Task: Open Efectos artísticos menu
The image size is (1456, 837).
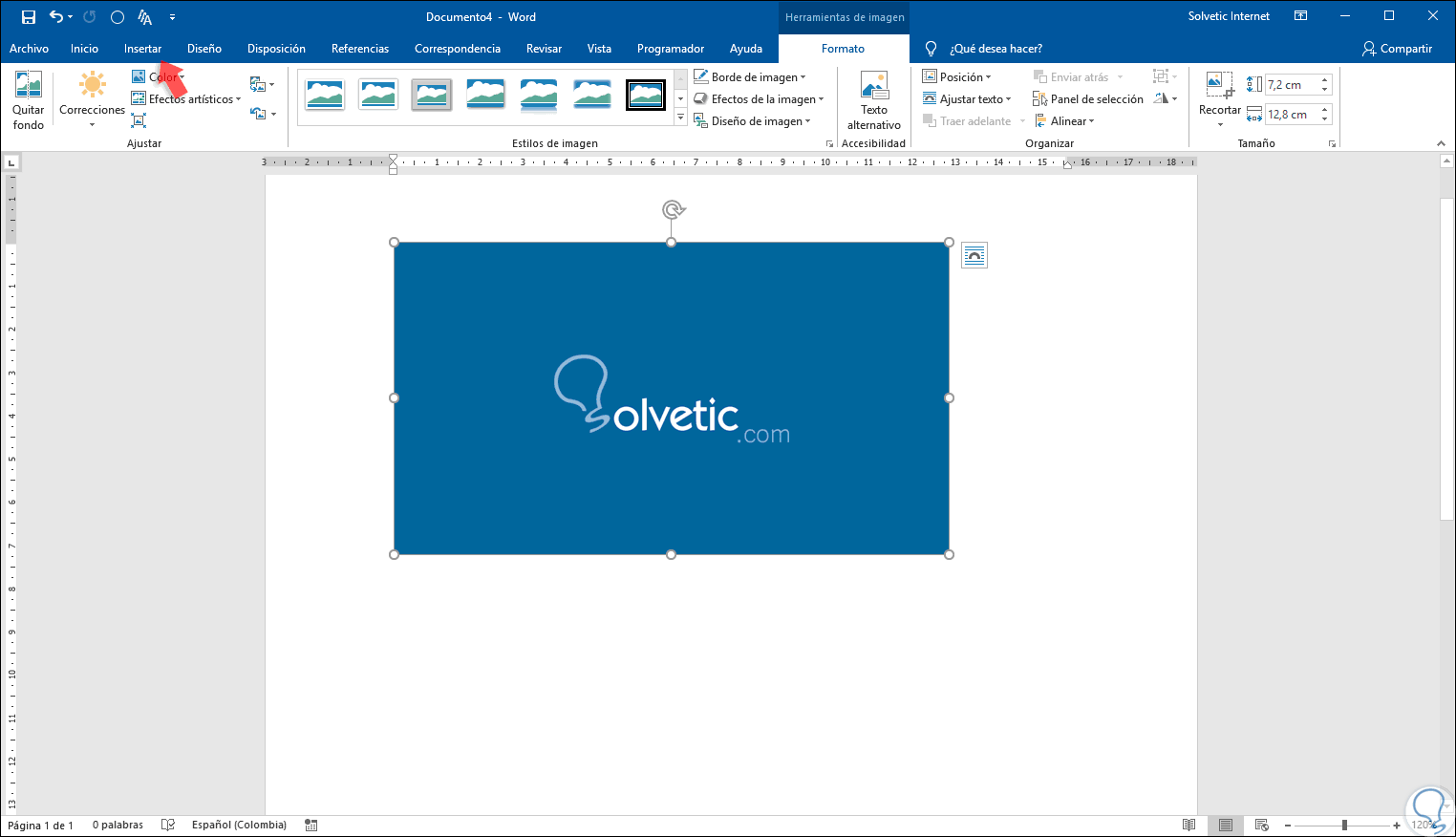Action: (186, 99)
